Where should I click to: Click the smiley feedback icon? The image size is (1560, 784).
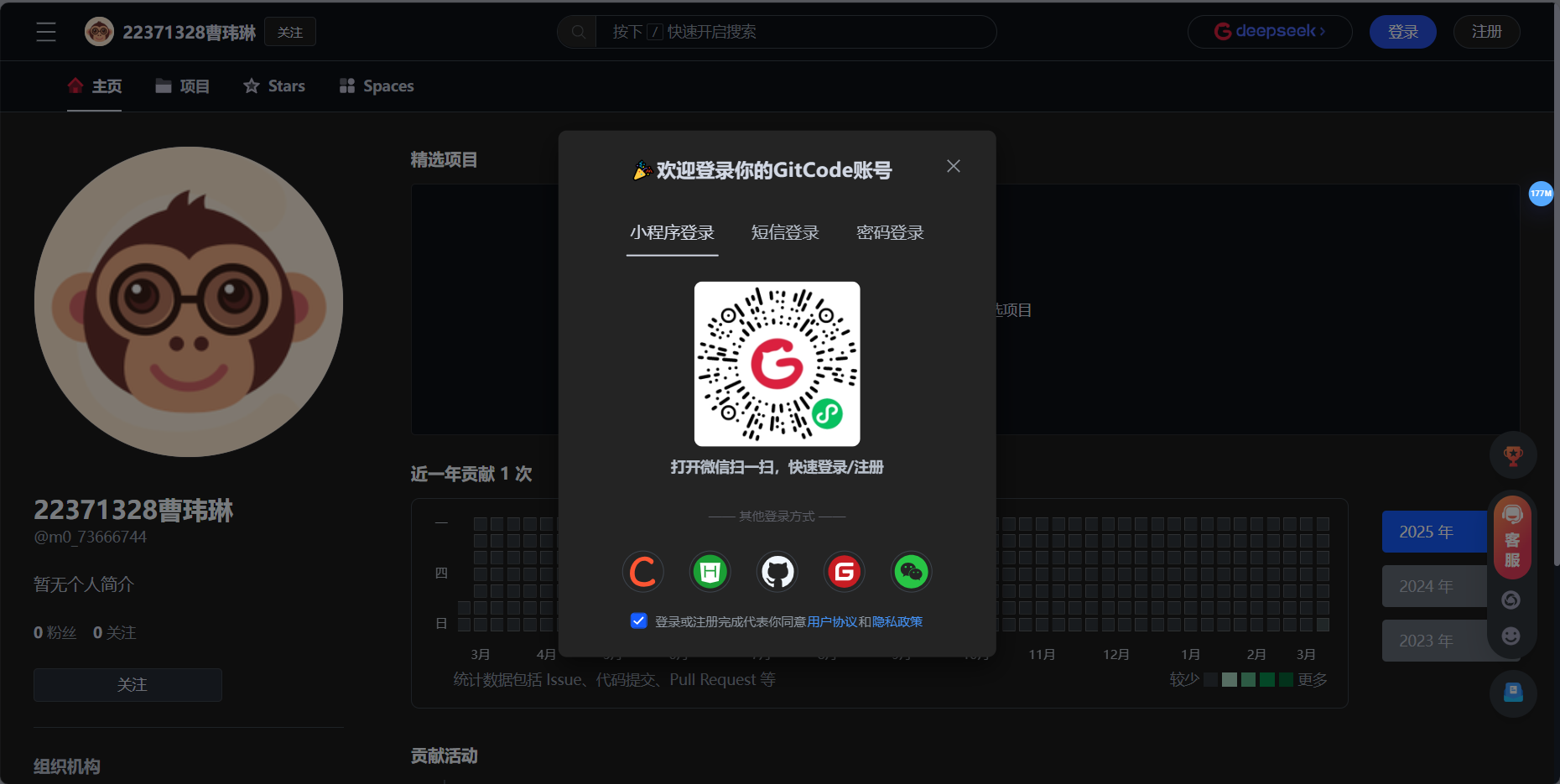pyautogui.click(x=1511, y=636)
